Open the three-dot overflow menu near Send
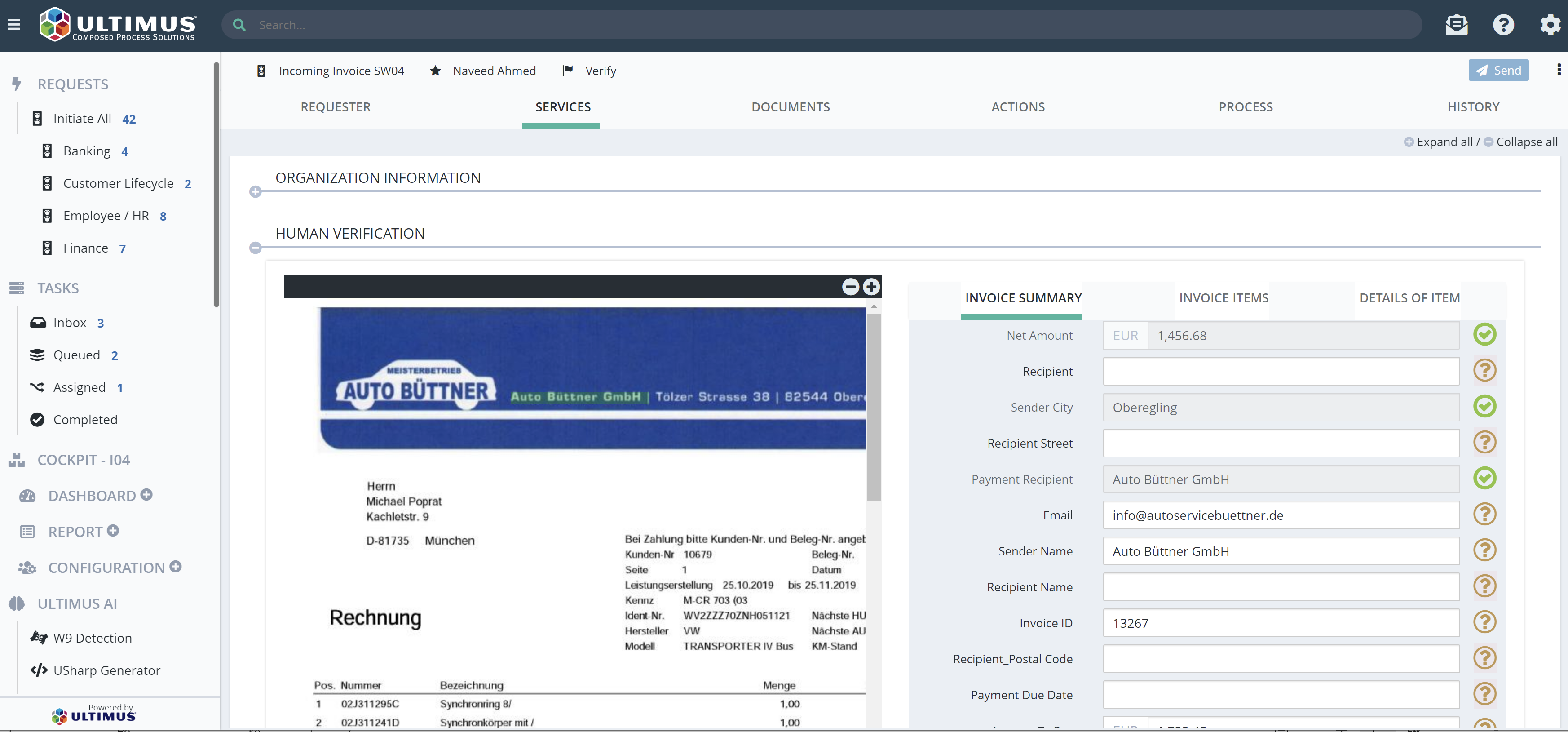1568x732 pixels. click(x=1559, y=70)
